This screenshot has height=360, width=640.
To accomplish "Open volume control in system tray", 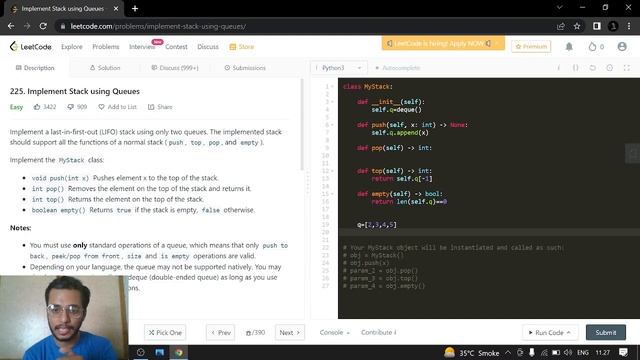I will click(568, 352).
